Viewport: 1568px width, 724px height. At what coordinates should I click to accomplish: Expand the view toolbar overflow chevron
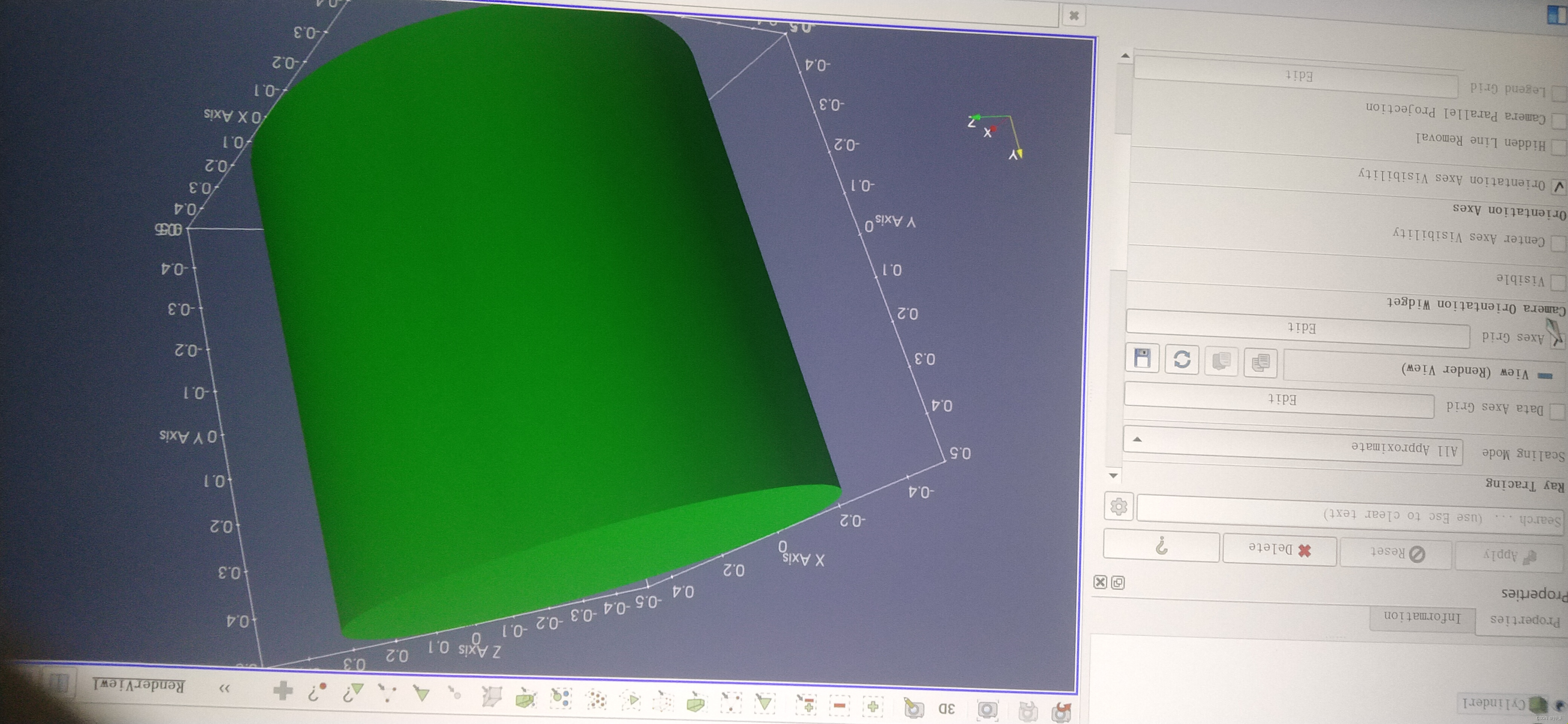point(225,688)
